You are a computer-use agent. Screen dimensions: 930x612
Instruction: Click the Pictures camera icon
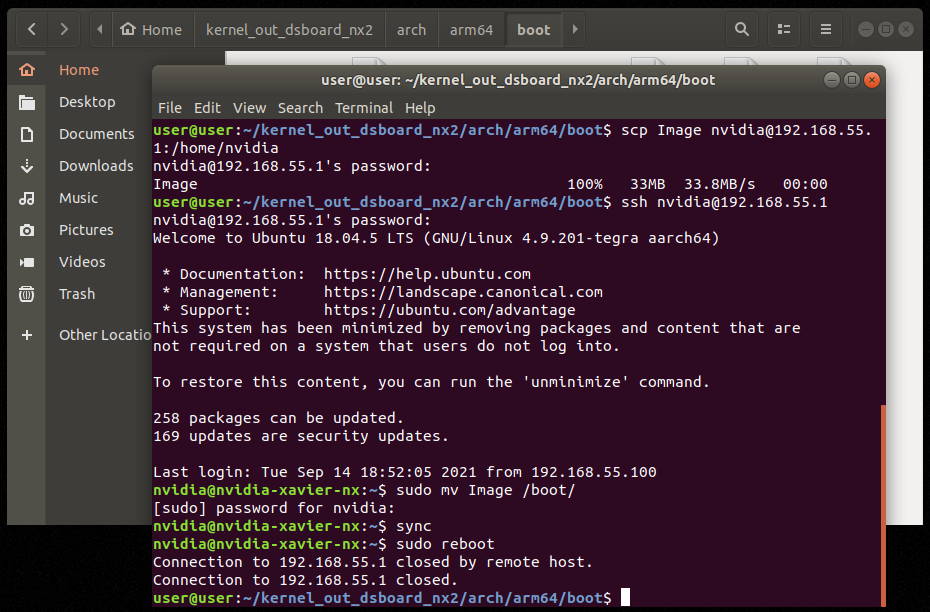tap(27, 230)
